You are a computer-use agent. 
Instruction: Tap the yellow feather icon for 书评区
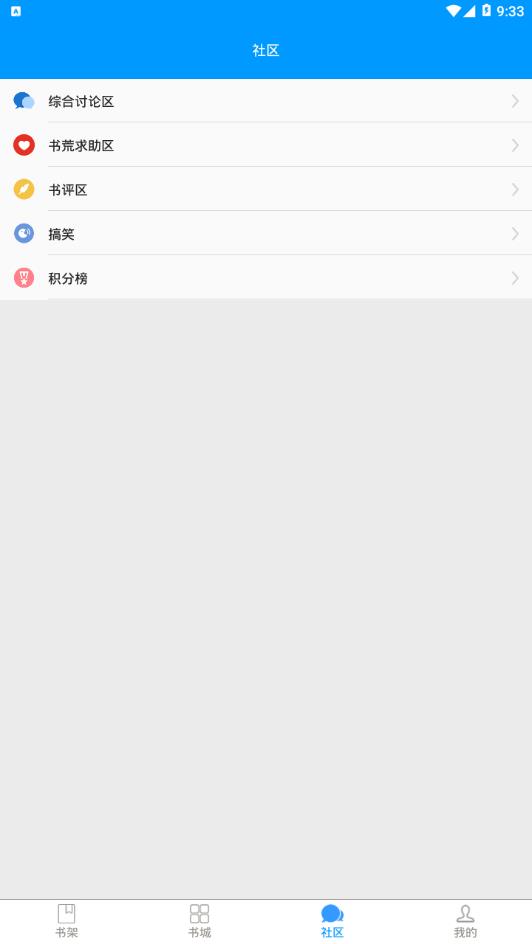(24, 189)
